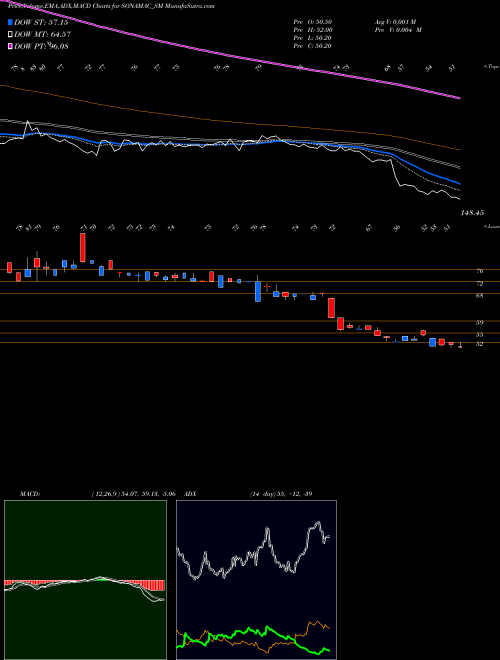The image size is (500, 660).
Task: Click the chart title mentioning SONAMAC_SM
Action: click(111, 6)
